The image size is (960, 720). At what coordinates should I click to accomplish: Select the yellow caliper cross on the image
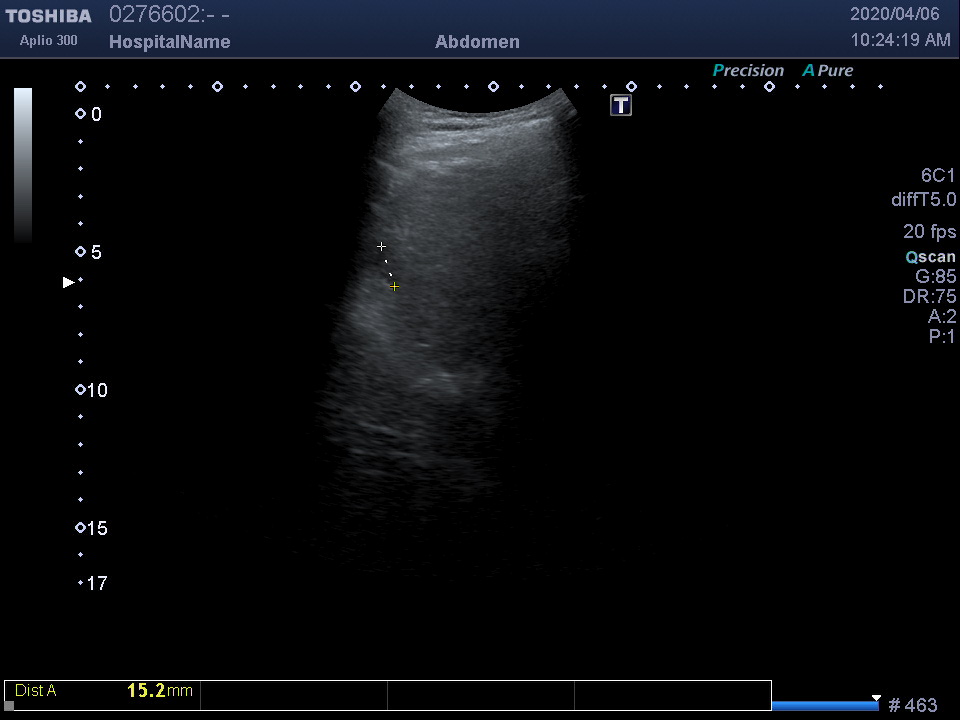[x=394, y=287]
